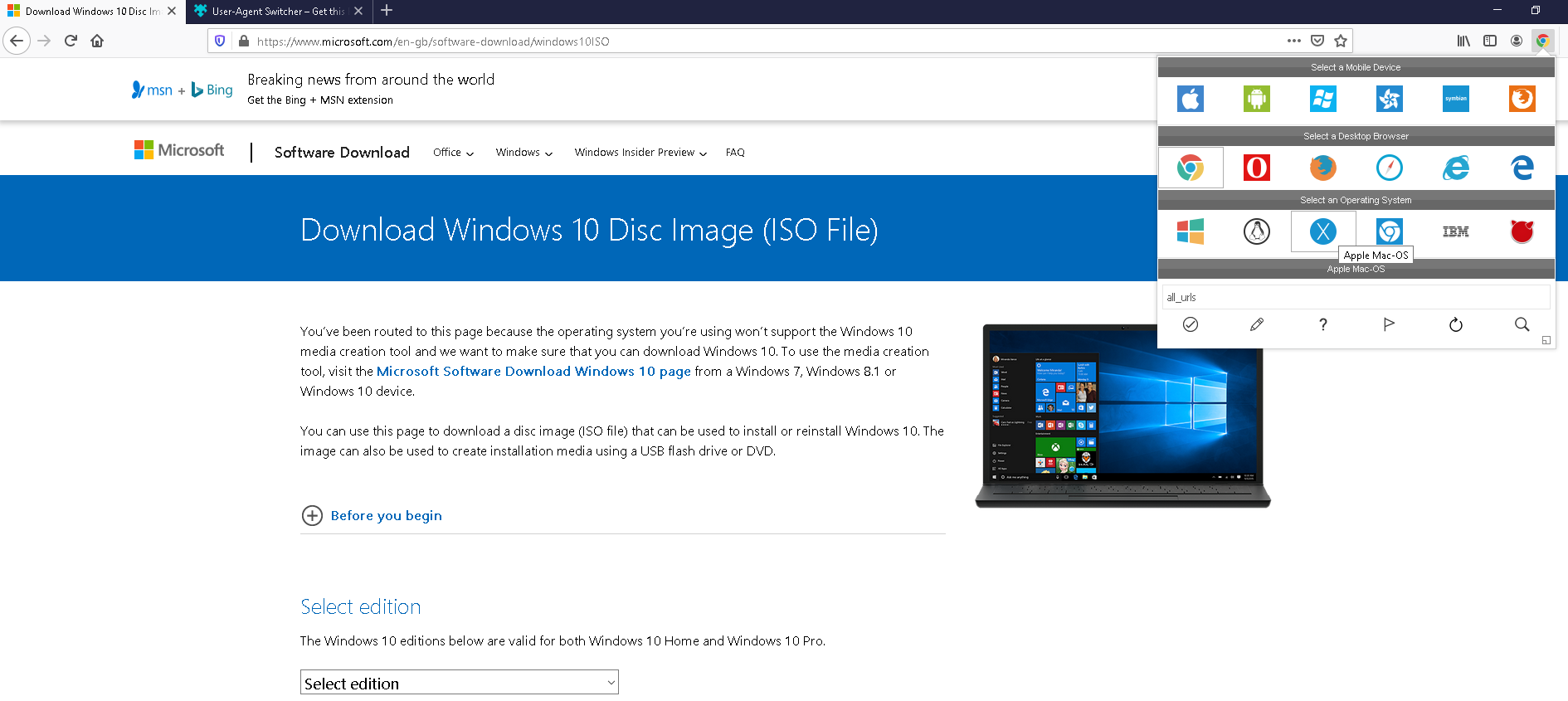The image size is (1568, 701).
Task: Switch to Download Windows 10 Disc Image tab
Action: pos(93,12)
